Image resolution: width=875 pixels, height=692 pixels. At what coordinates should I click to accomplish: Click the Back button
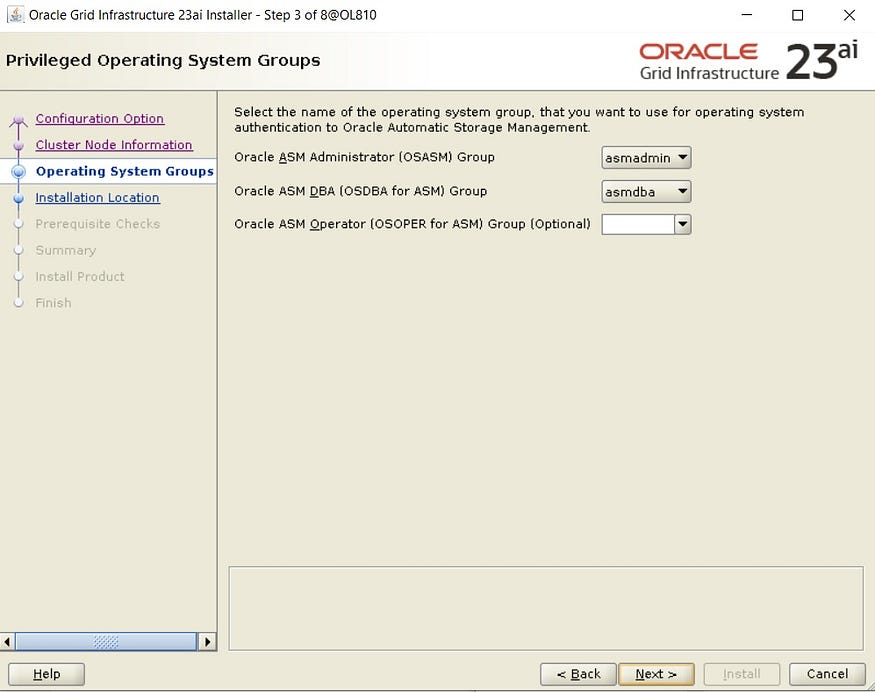point(578,674)
